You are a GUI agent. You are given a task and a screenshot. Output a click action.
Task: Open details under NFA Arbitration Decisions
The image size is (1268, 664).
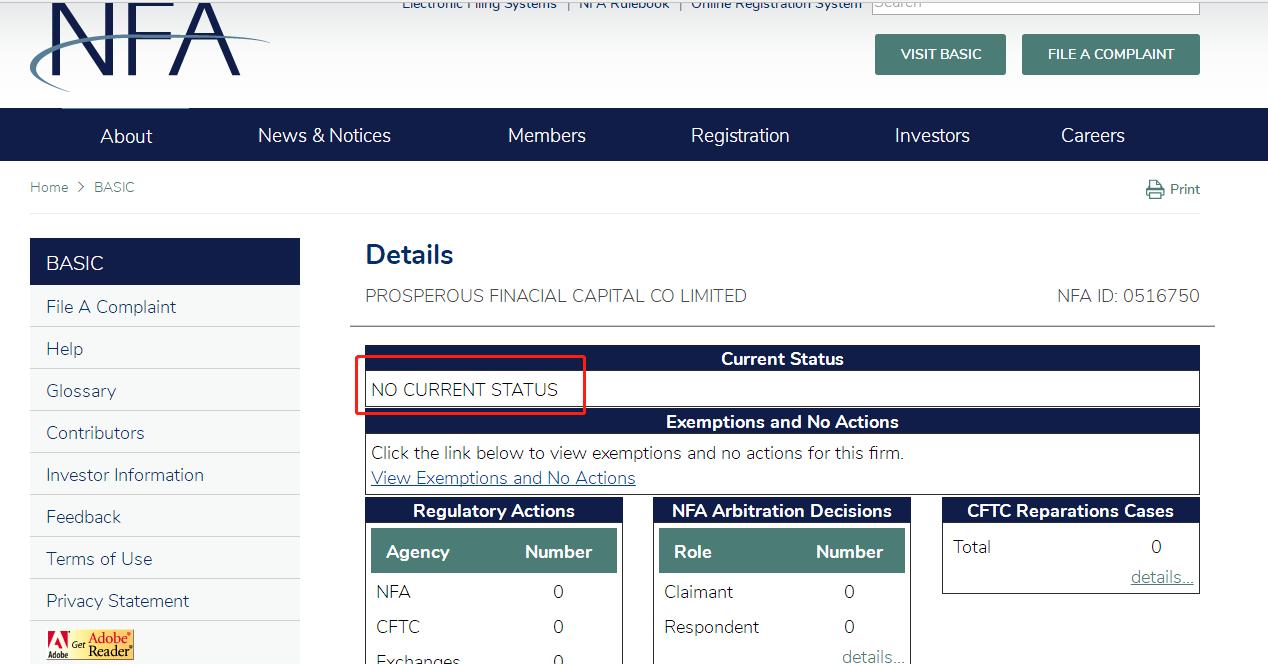pyautogui.click(x=873, y=656)
